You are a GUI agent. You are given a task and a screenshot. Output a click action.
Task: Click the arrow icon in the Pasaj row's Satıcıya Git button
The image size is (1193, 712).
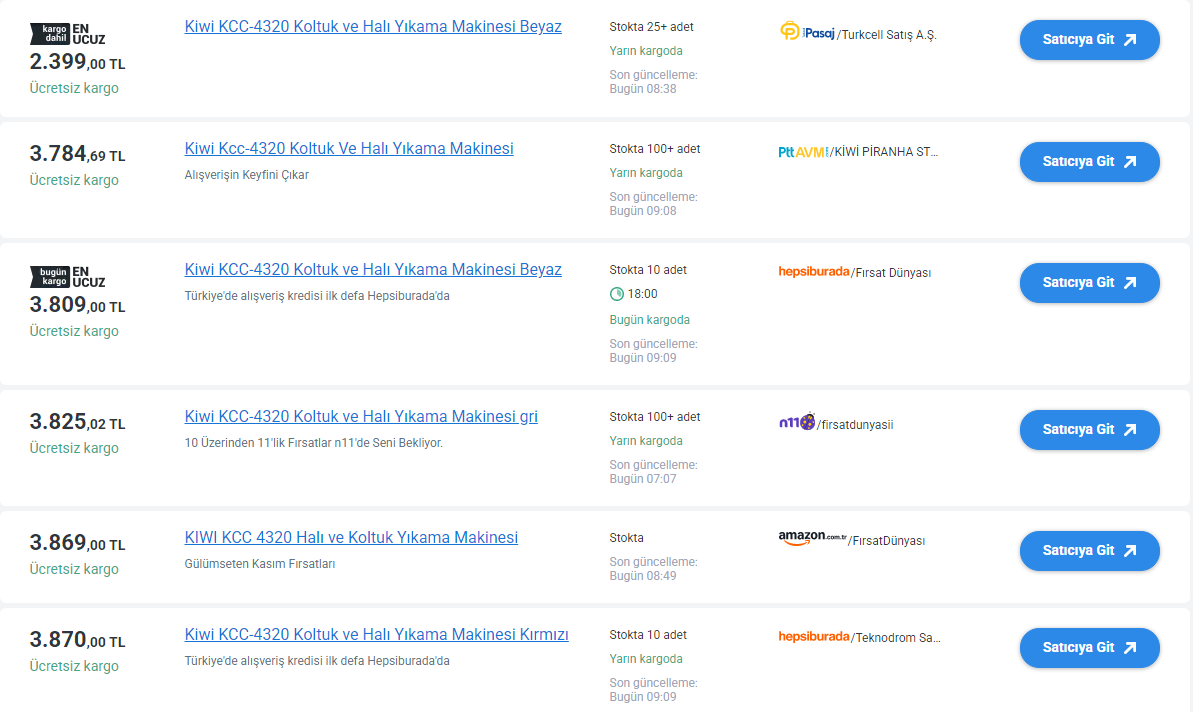pyautogui.click(x=1131, y=40)
